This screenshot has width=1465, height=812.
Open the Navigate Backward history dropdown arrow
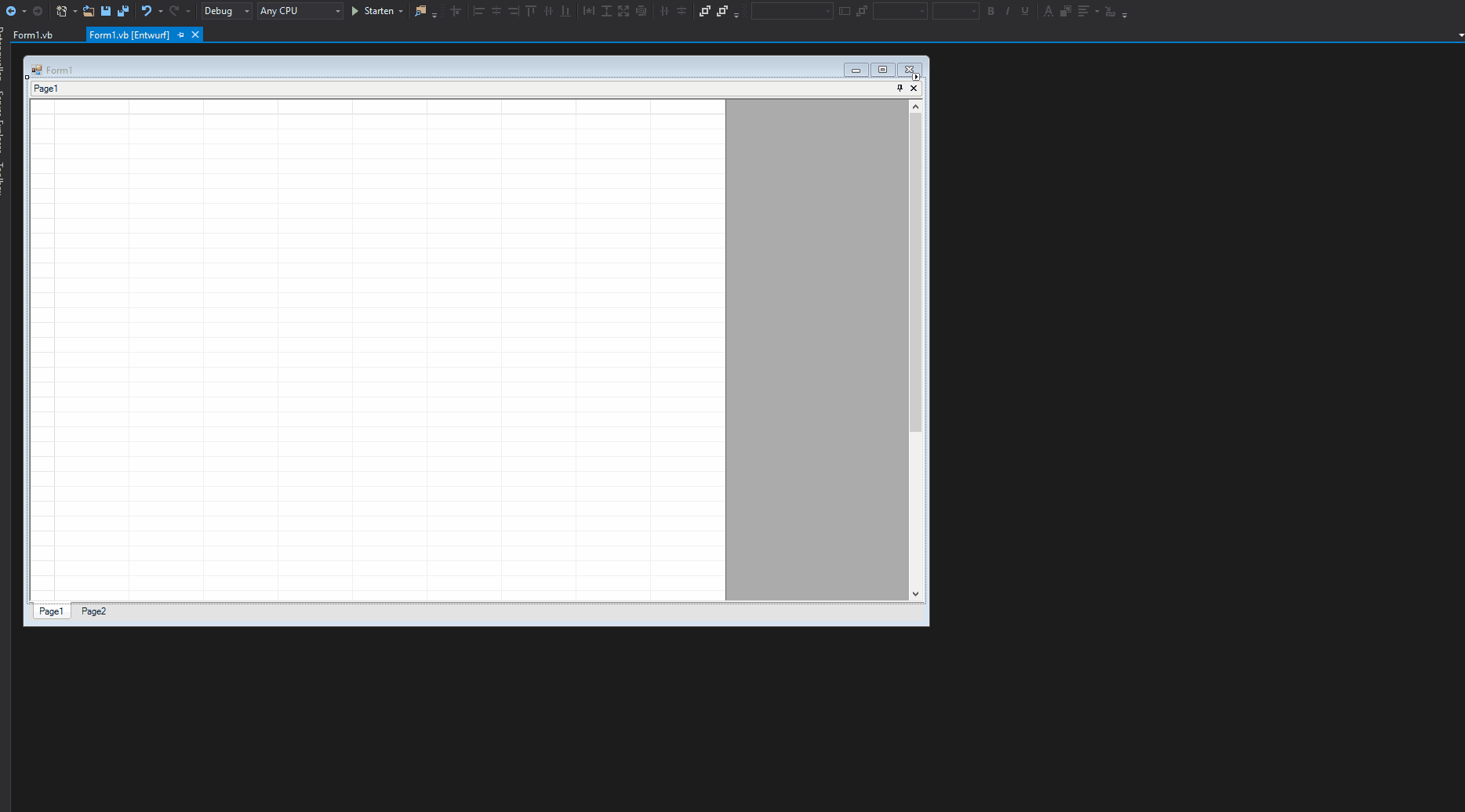point(24,11)
